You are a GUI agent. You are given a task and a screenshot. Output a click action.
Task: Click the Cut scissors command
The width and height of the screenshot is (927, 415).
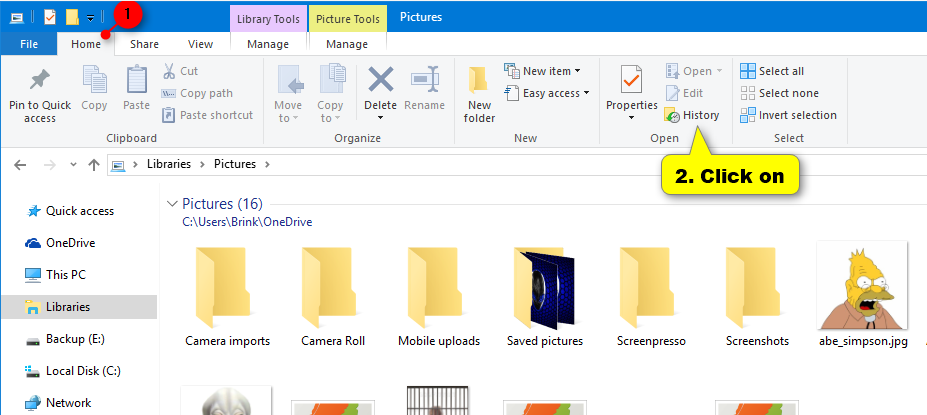pyautogui.click(x=180, y=71)
